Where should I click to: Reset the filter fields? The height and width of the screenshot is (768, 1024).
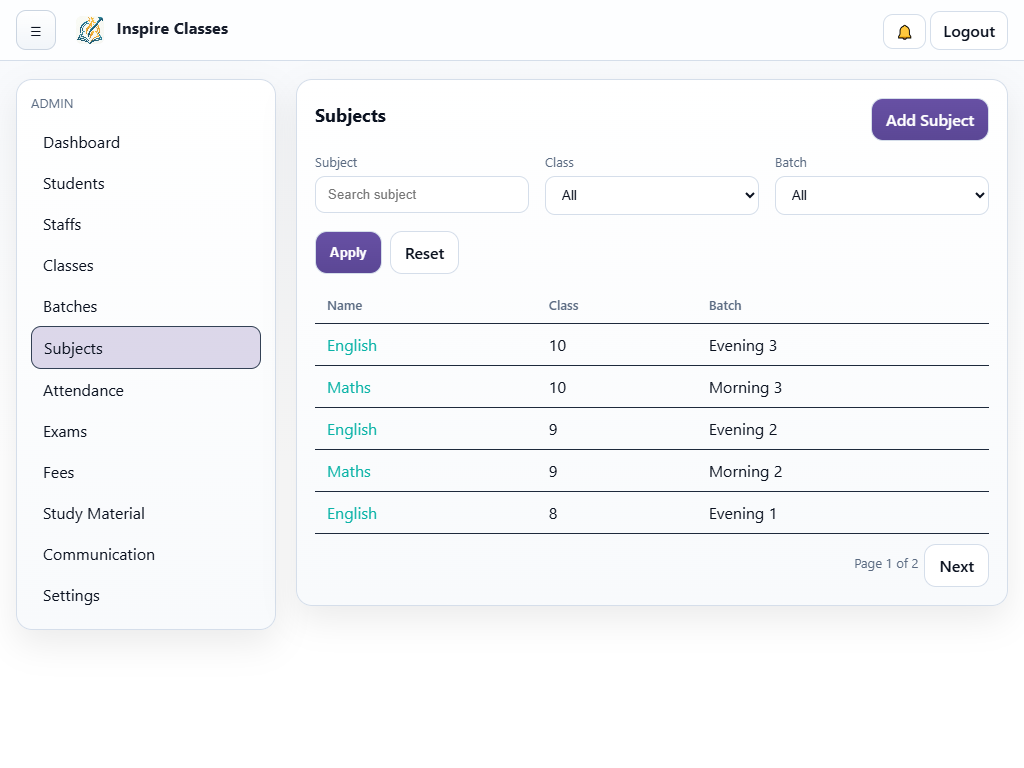click(424, 253)
